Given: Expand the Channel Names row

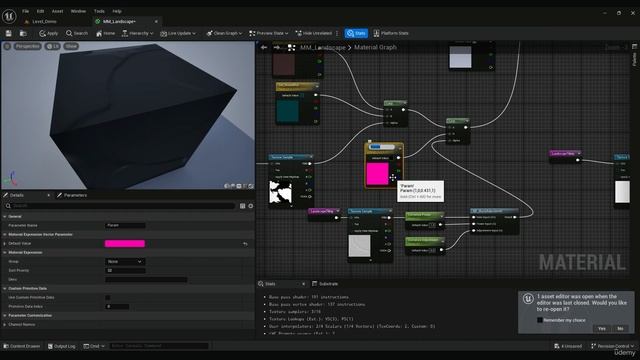Looking at the screenshot, I should (x=4, y=325).
